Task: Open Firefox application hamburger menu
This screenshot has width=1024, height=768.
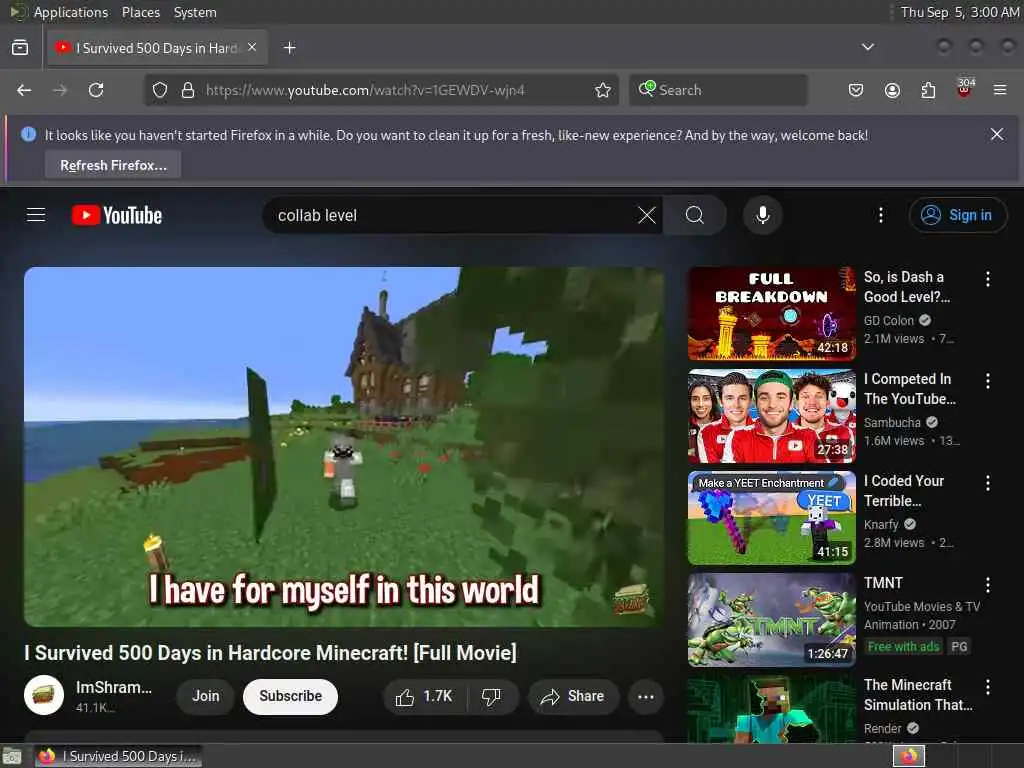Action: coord(1000,90)
